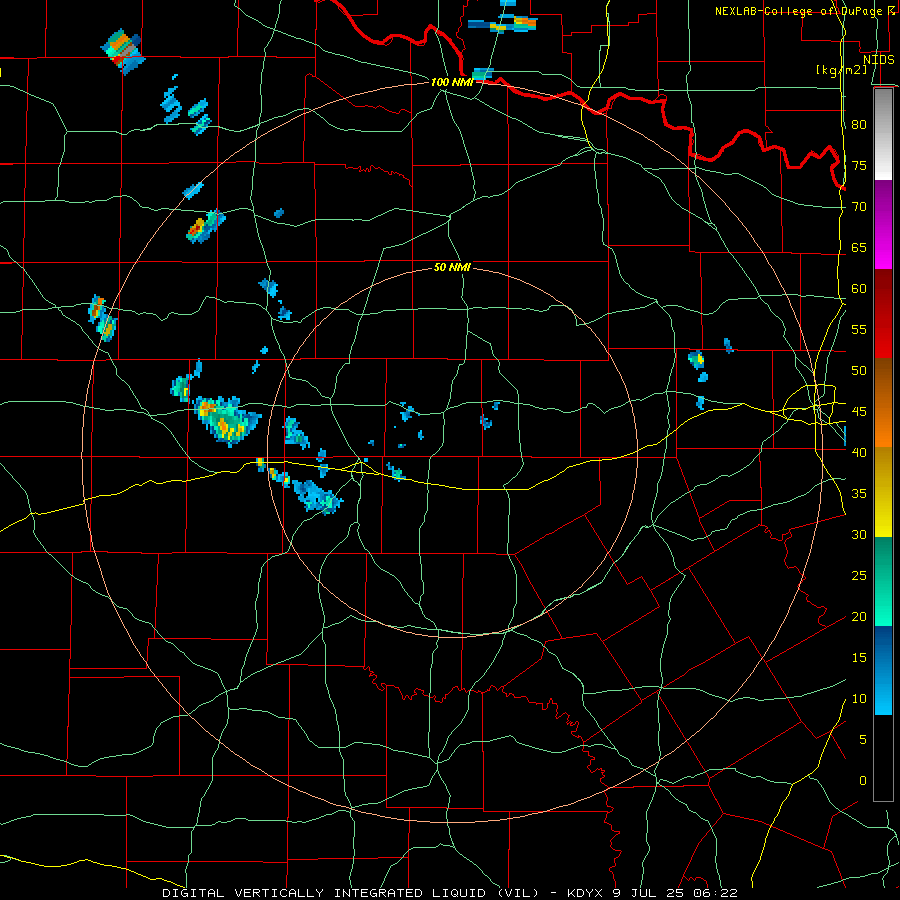Screen dimensions: 900x900
Task: Click the 15 value on the color scale
Action: point(859,657)
